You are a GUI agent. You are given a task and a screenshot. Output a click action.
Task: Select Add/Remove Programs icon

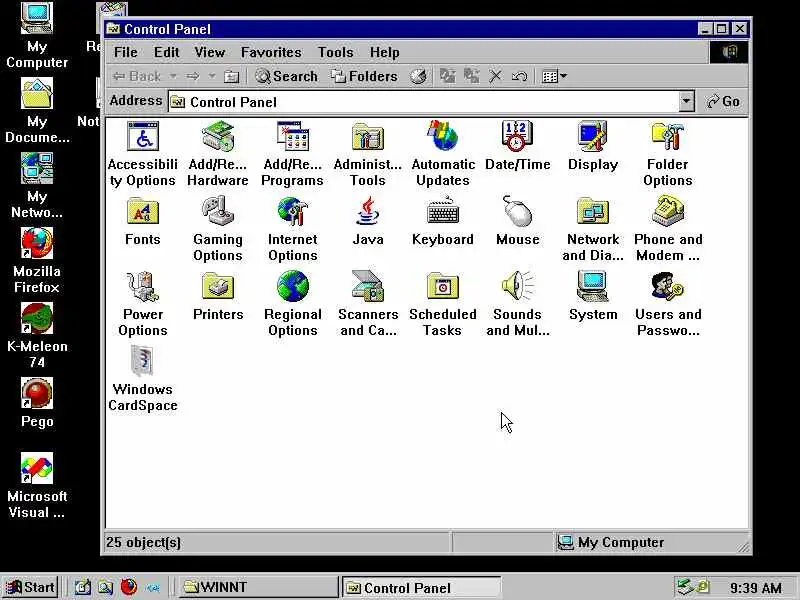click(x=293, y=136)
